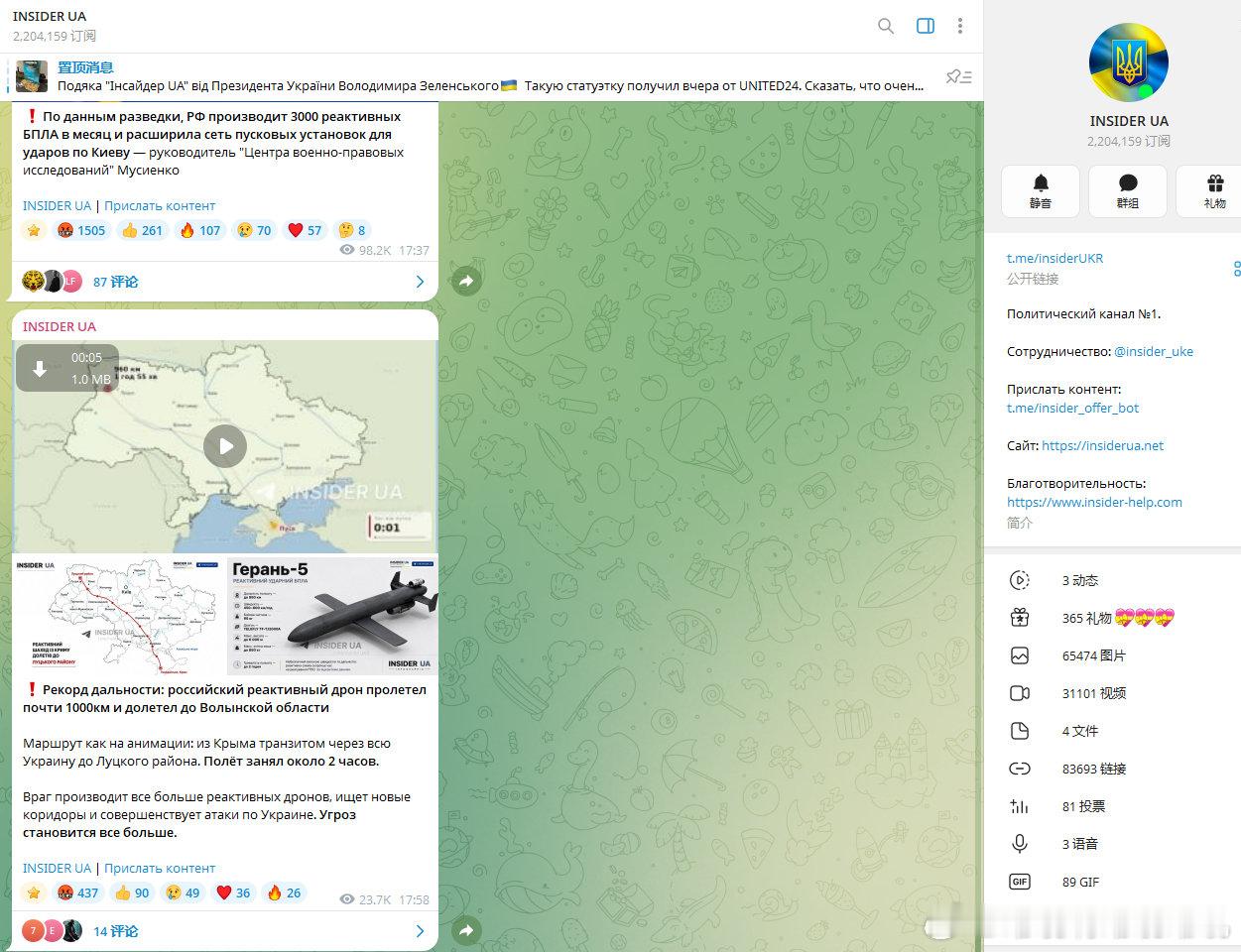
Task: Click star reaction on the 17:37 post
Action: click(35, 230)
